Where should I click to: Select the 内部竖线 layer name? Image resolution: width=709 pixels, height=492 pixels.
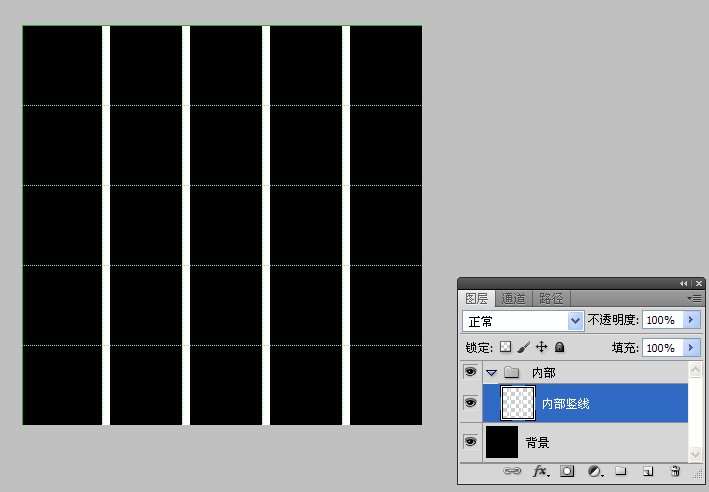coord(566,403)
